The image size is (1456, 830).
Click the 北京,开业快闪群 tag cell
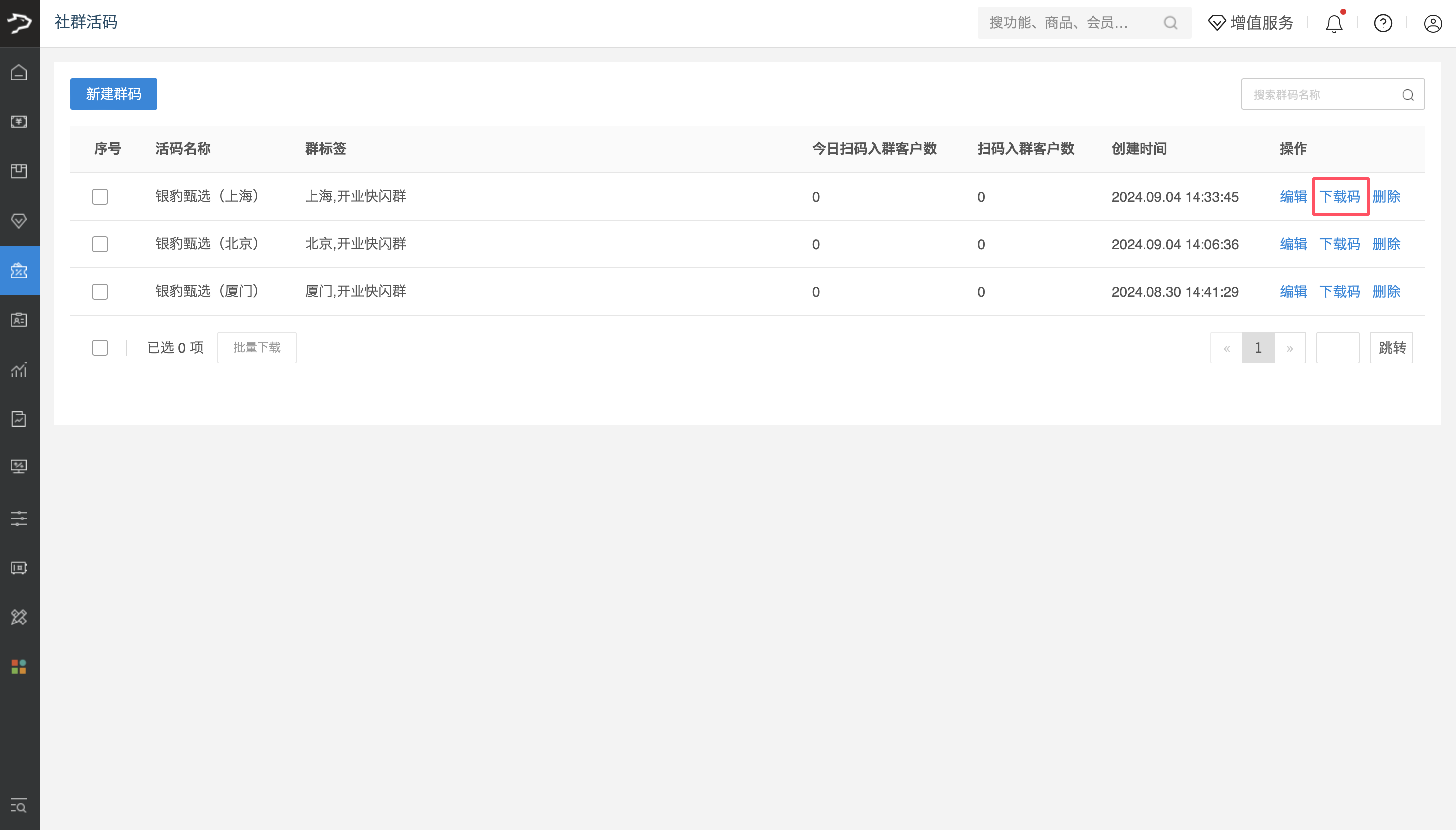point(356,244)
